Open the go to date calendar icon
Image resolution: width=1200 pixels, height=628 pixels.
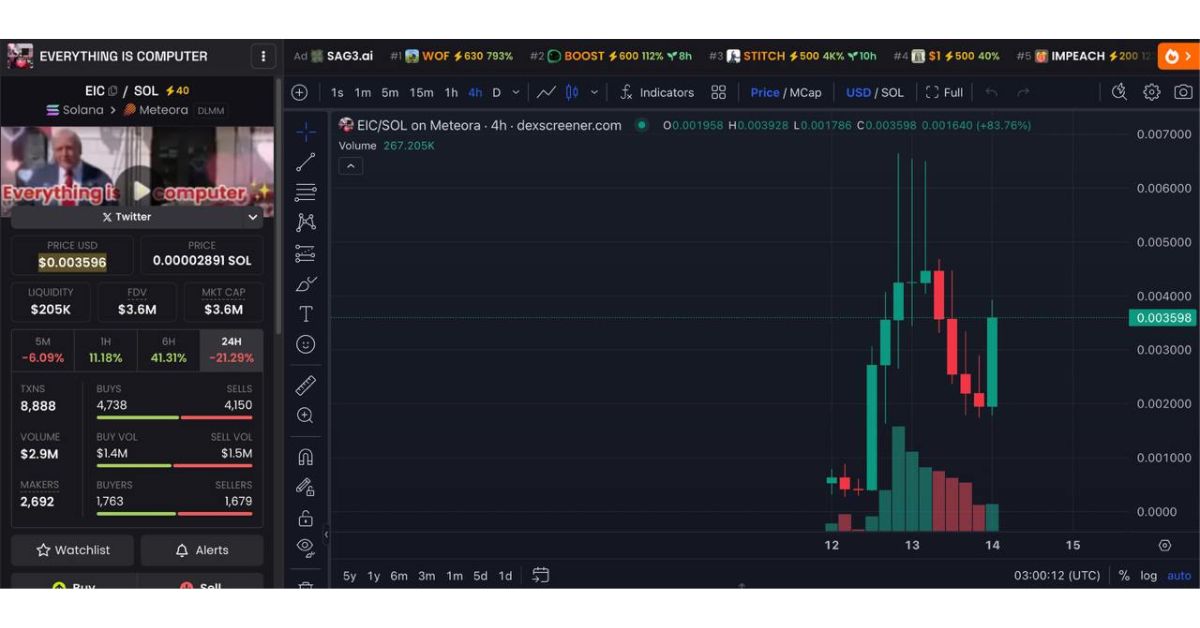[541, 575]
